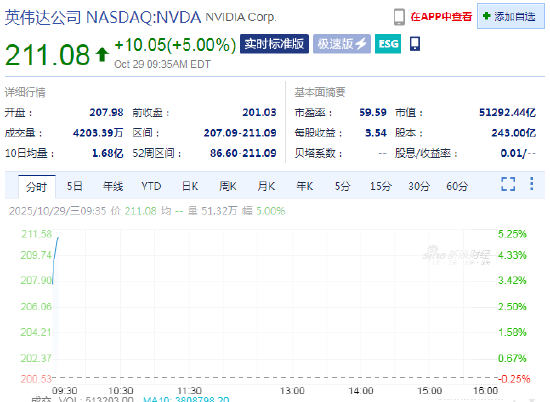Image resolution: width=550 pixels, height=402 pixels.
Task: Click the green up arrow by price
Action: [x=102, y=55]
